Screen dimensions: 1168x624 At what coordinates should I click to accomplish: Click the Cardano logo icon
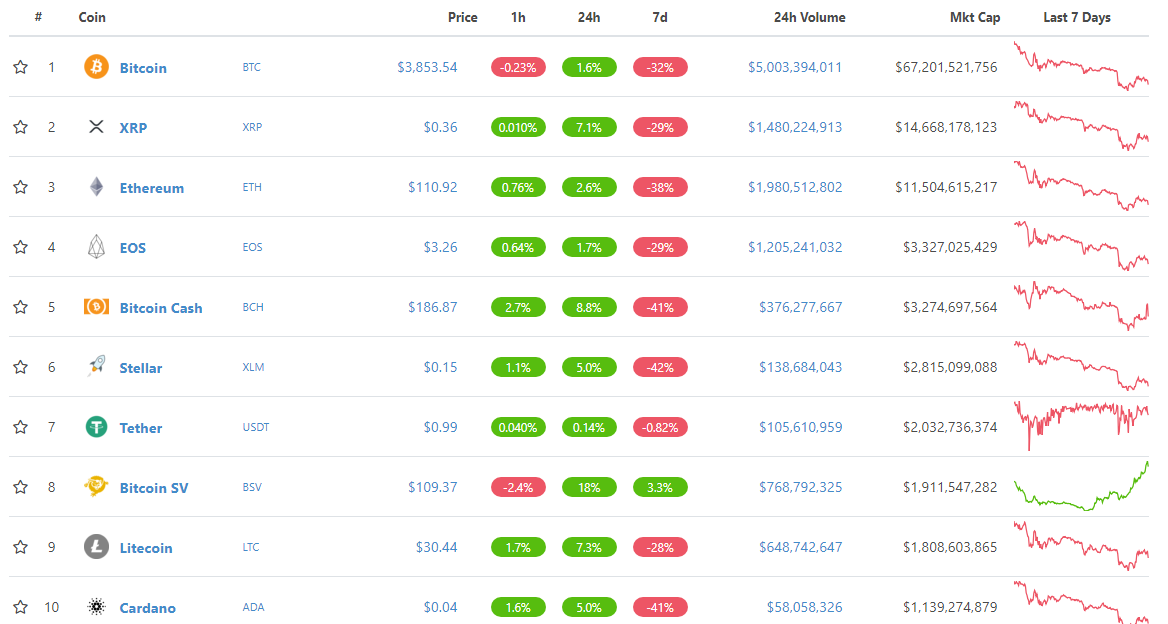(96, 607)
